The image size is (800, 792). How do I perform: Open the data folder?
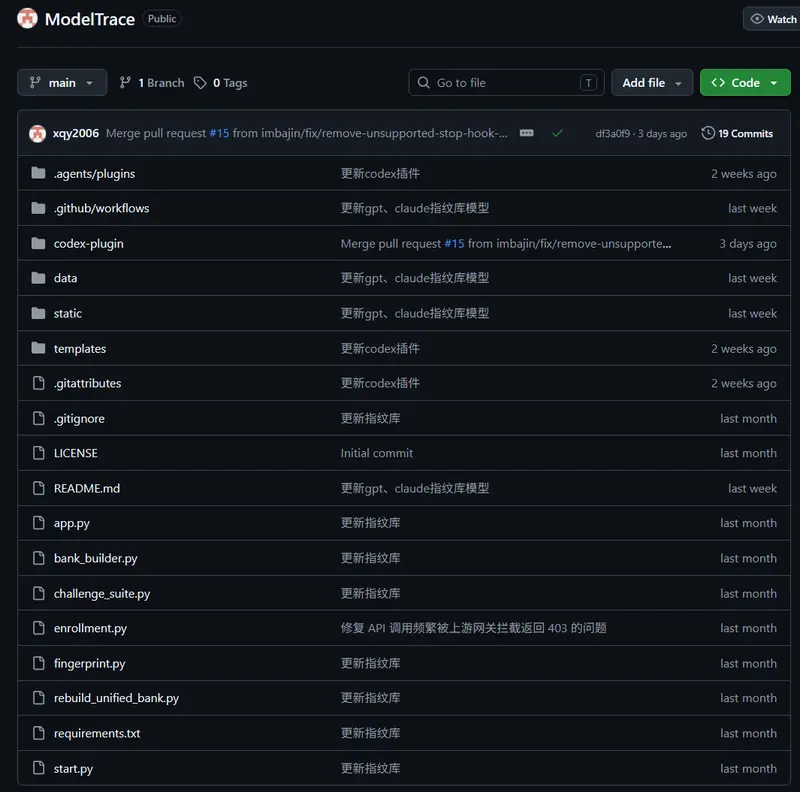coord(65,278)
